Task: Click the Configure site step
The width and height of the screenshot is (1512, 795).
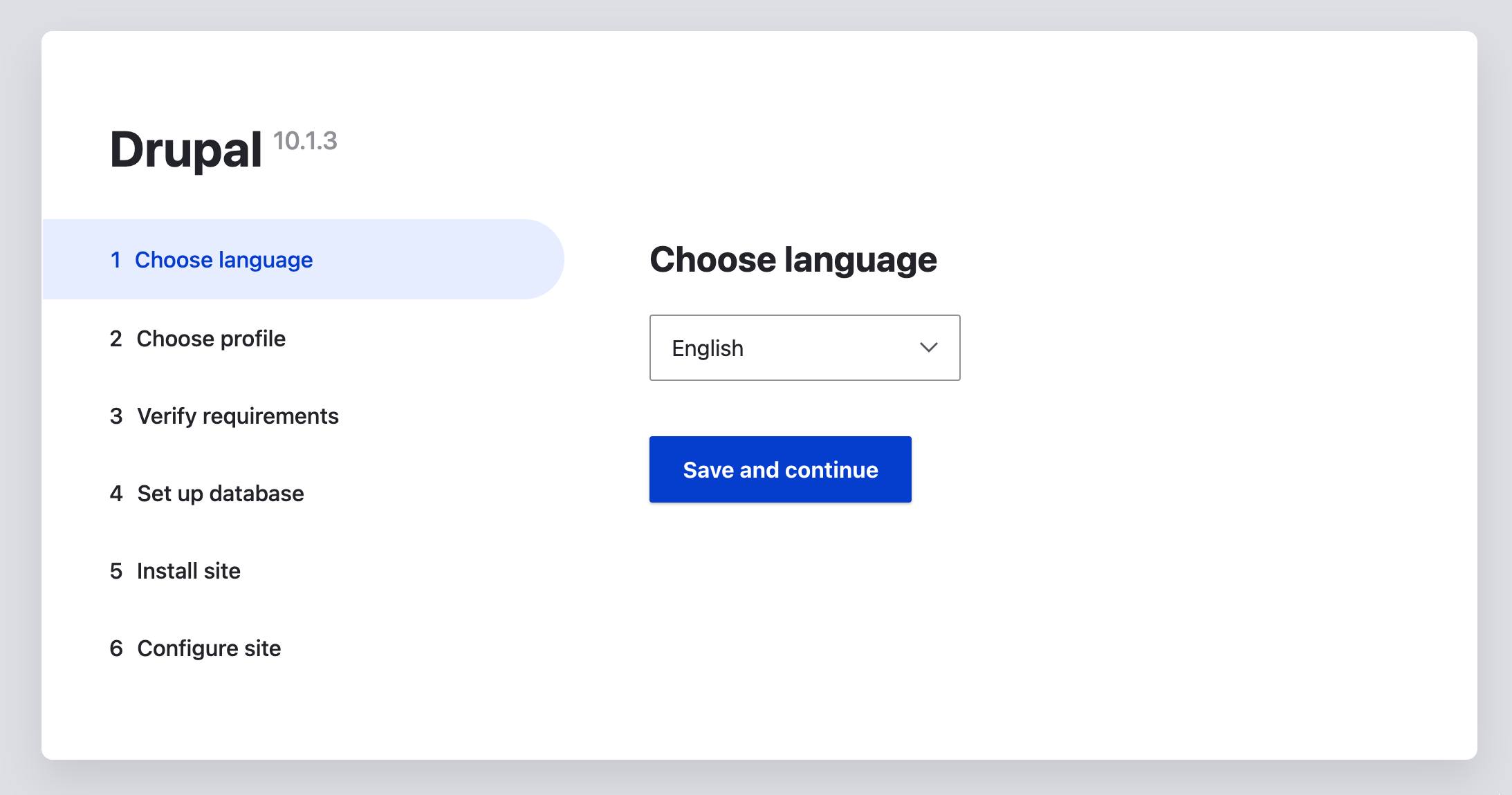Action: (209, 648)
